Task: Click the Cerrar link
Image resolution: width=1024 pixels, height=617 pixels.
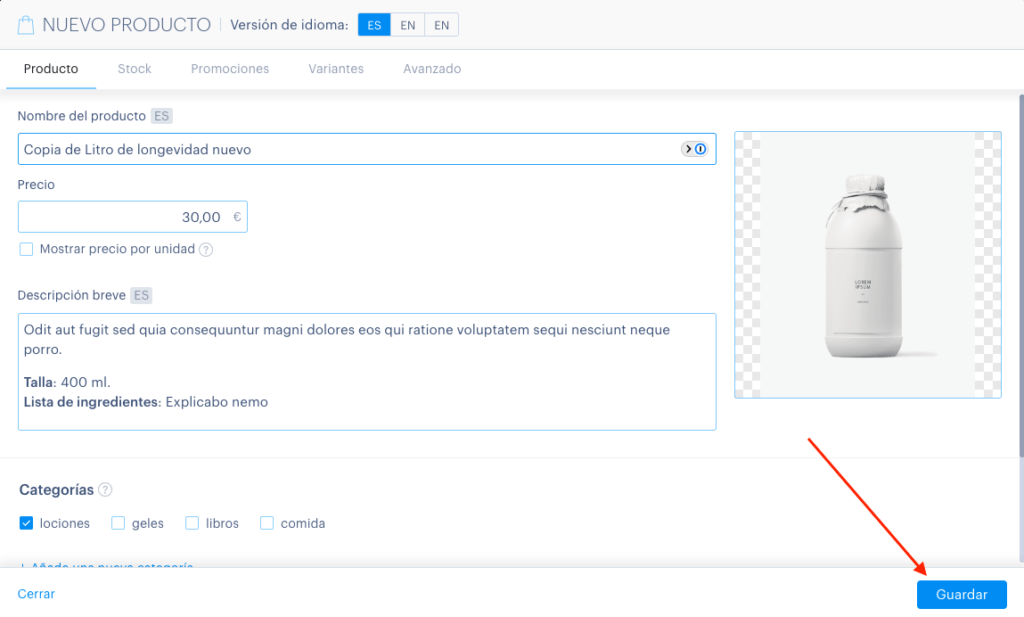Action: click(36, 593)
